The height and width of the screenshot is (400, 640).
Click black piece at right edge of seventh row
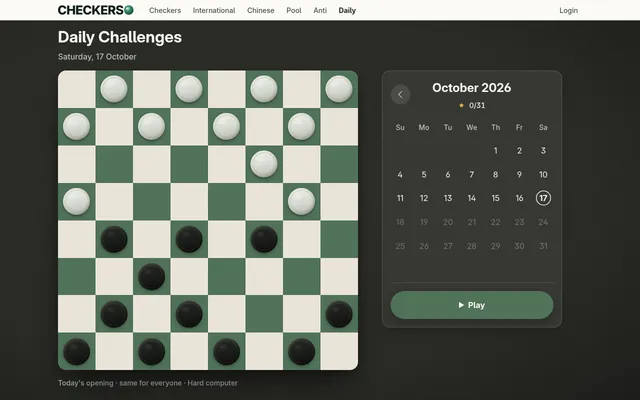339,314
